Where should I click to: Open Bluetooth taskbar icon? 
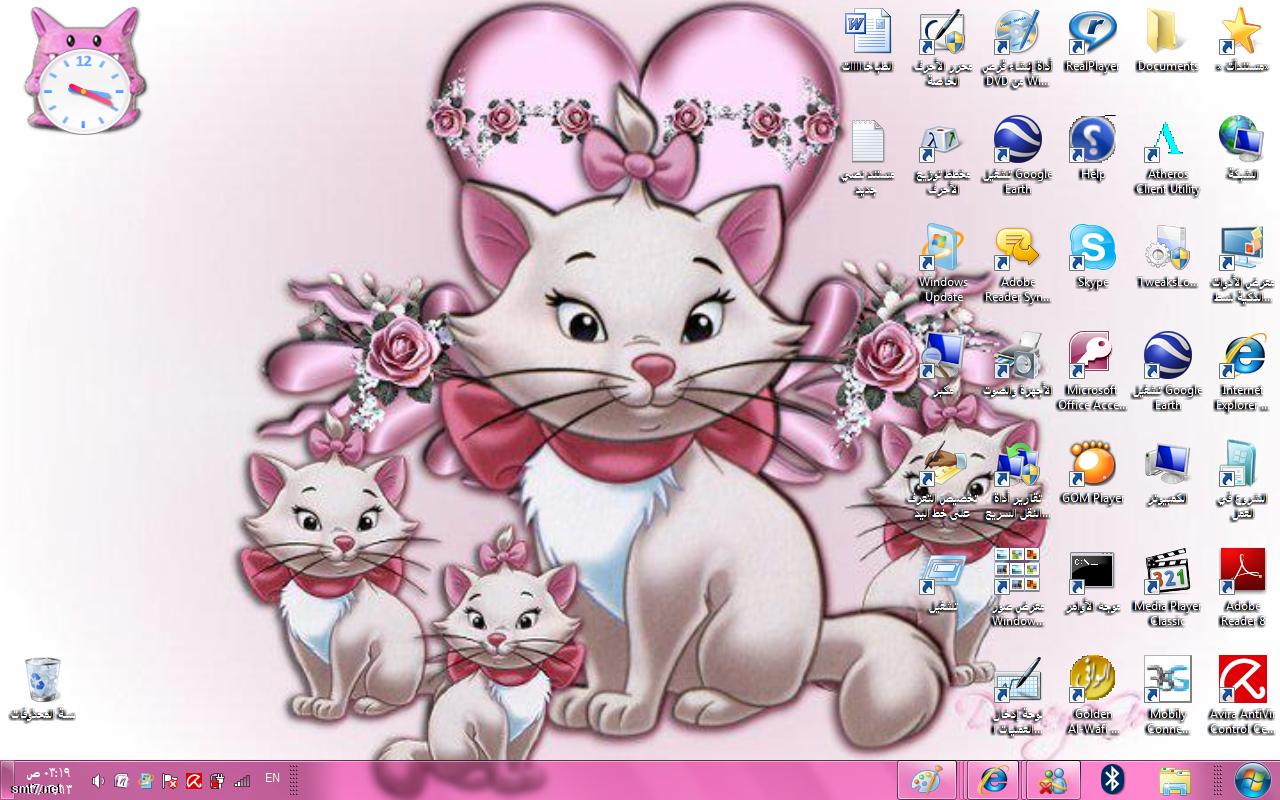(1112, 780)
